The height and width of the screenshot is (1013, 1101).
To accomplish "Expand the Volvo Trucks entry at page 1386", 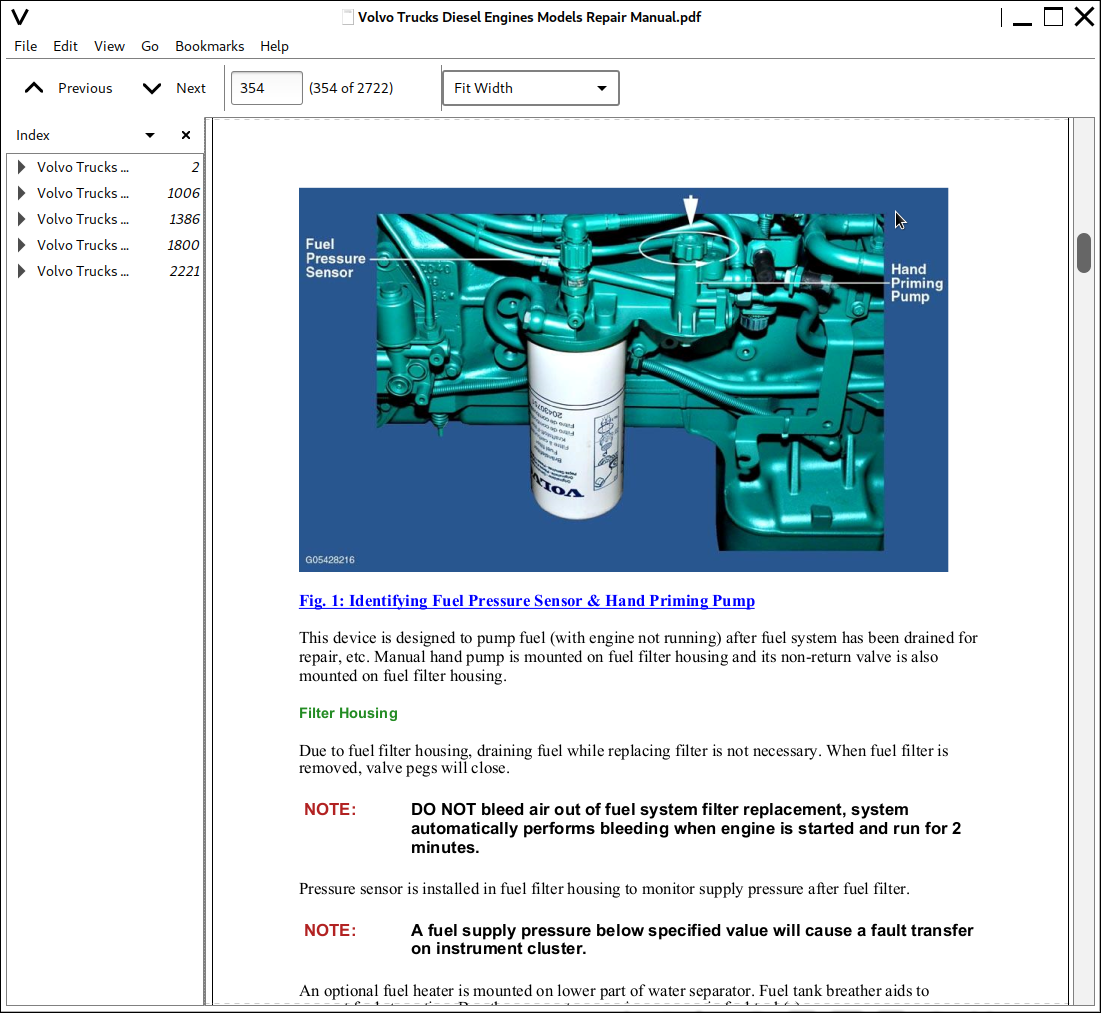I will [21, 219].
